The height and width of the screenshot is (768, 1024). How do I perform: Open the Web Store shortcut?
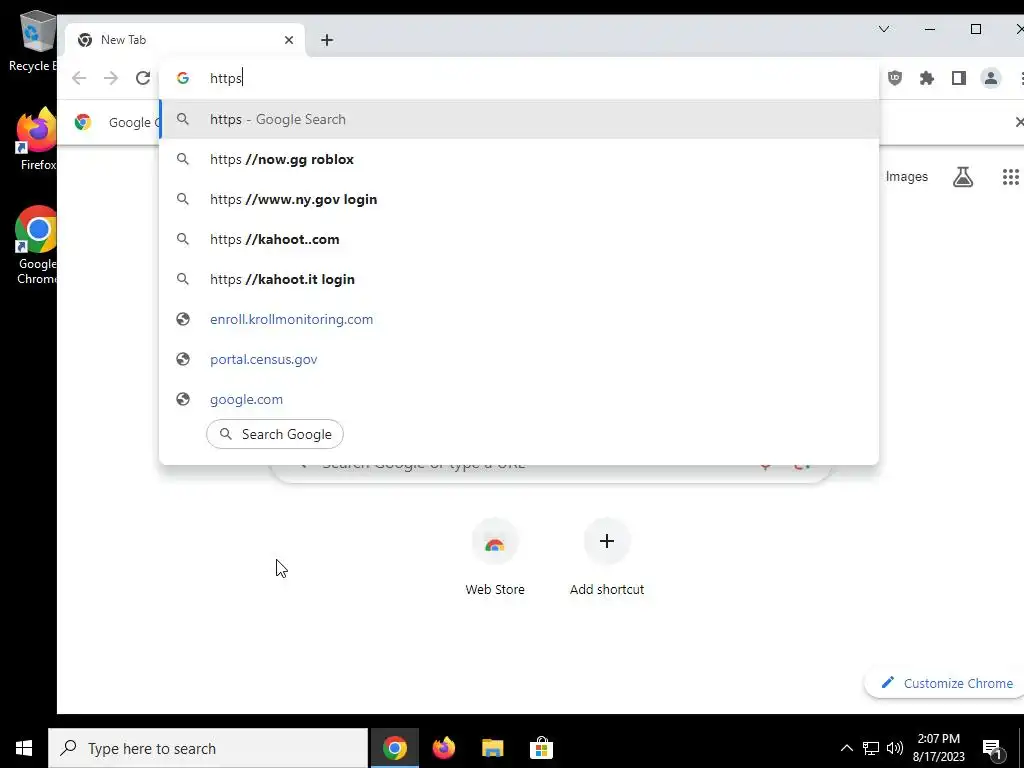[x=494, y=557]
